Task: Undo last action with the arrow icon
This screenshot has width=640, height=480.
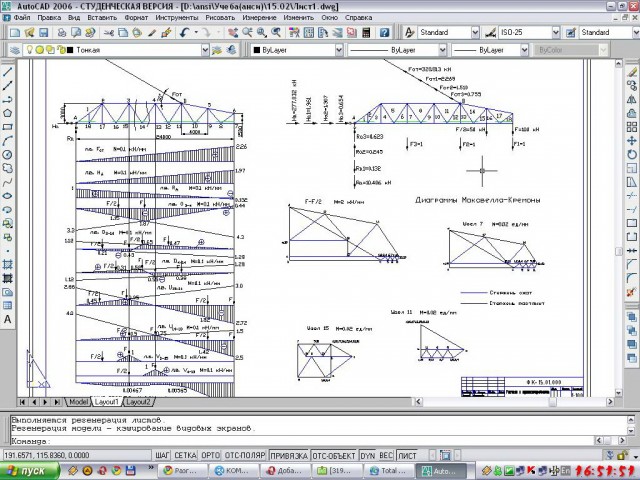Action: click(x=185, y=33)
